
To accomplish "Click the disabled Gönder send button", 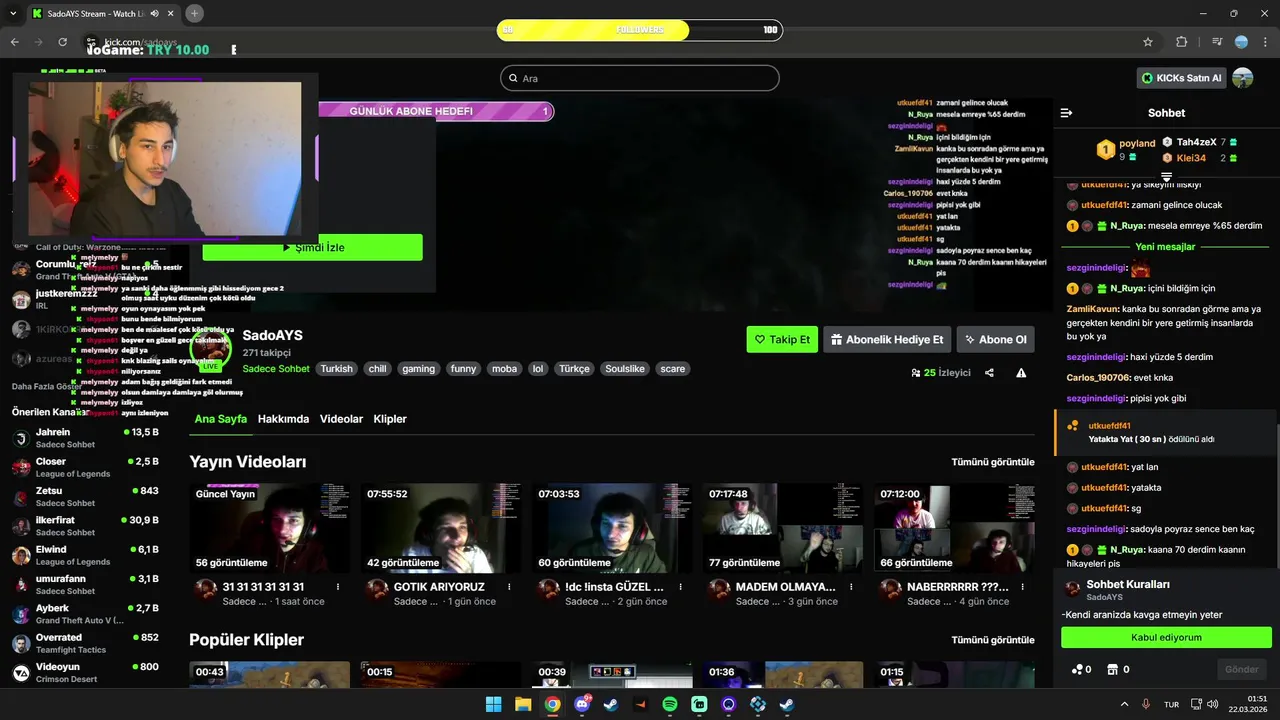I will click(1242, 669).
